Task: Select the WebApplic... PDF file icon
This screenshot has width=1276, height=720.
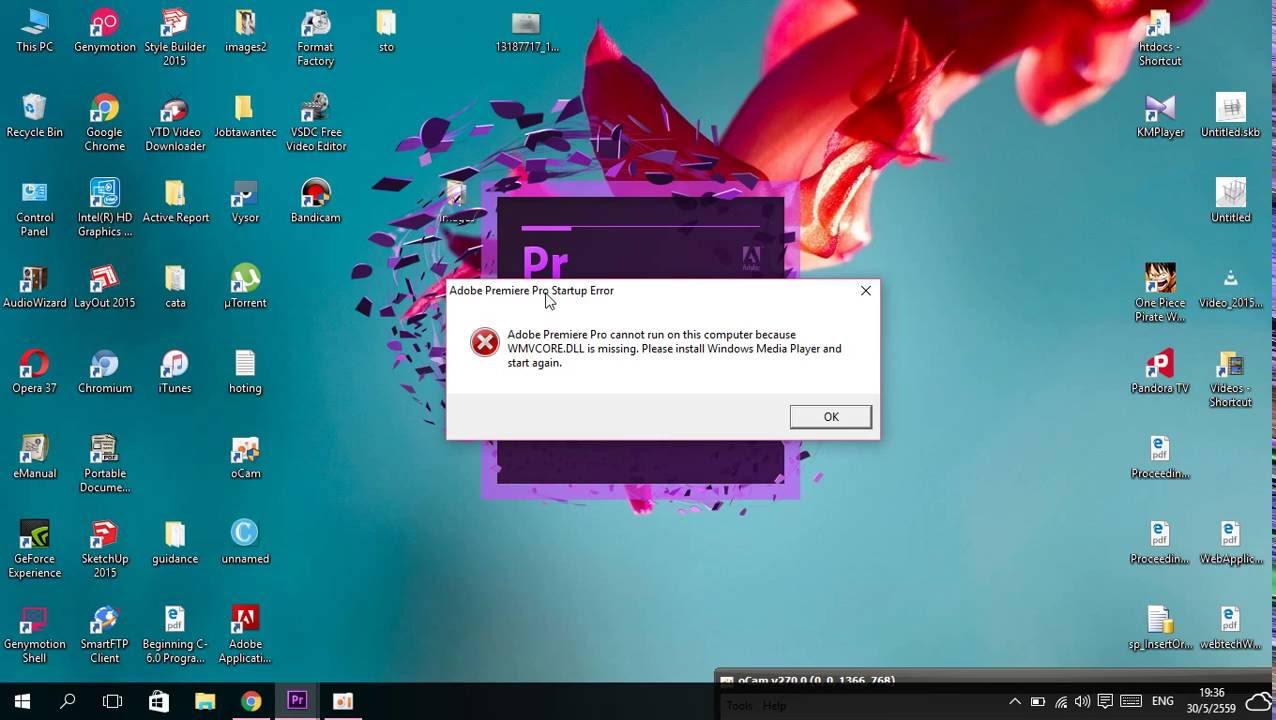Action: pyautogui.click(x=1230, y=543)
